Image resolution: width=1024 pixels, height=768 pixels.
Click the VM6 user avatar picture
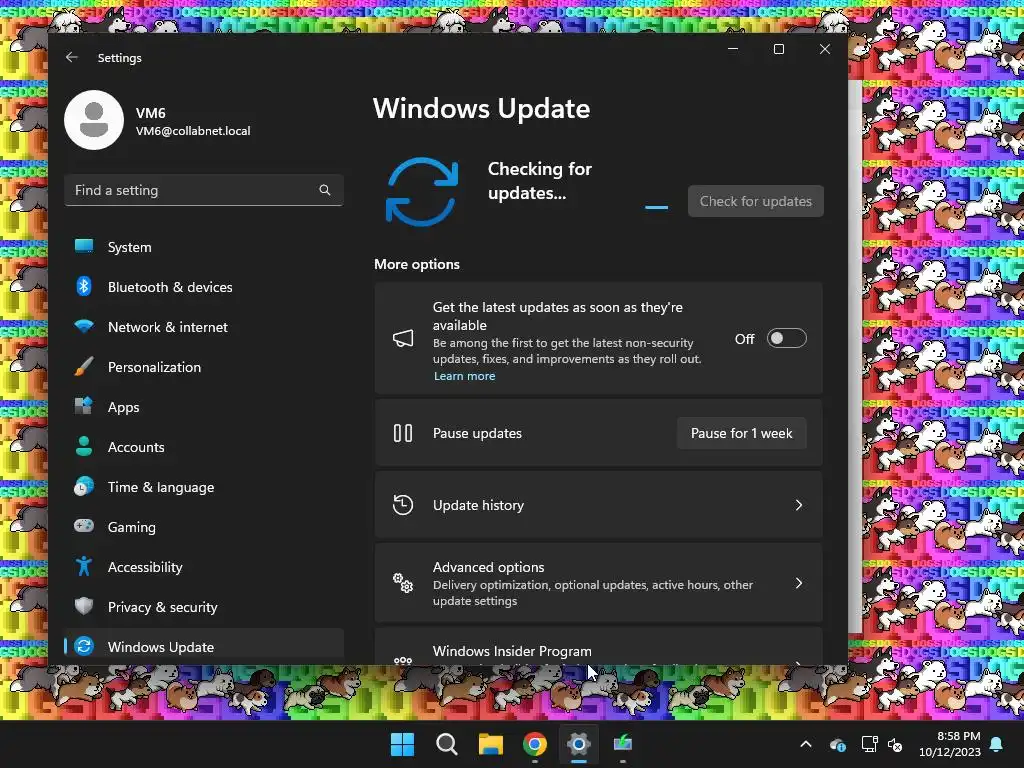pos(94,120)
